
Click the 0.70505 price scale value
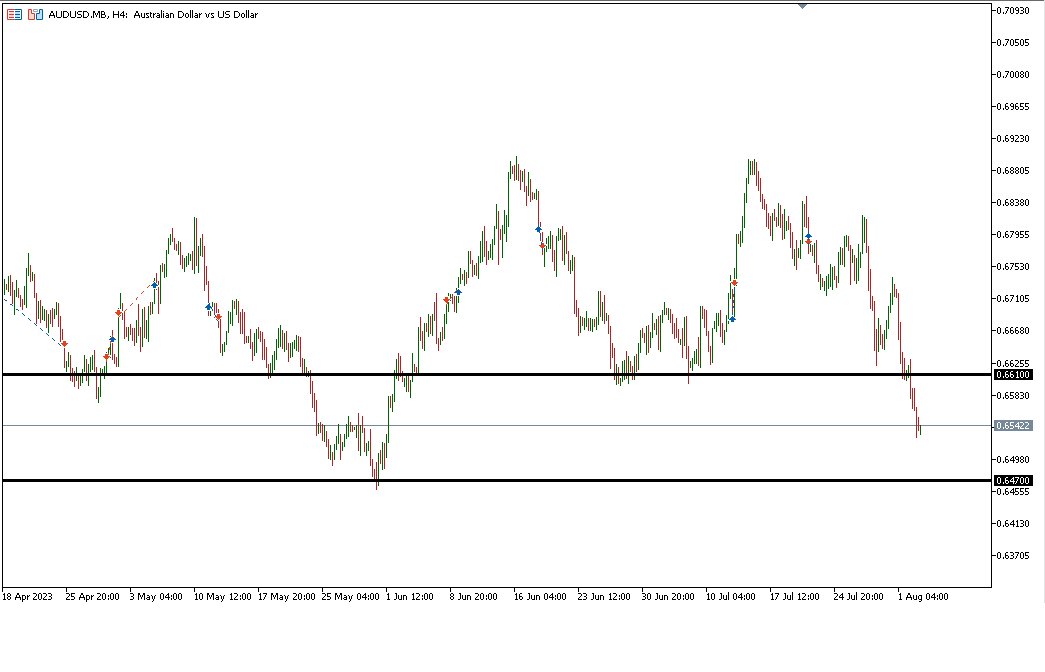[x=1012, y=43]
